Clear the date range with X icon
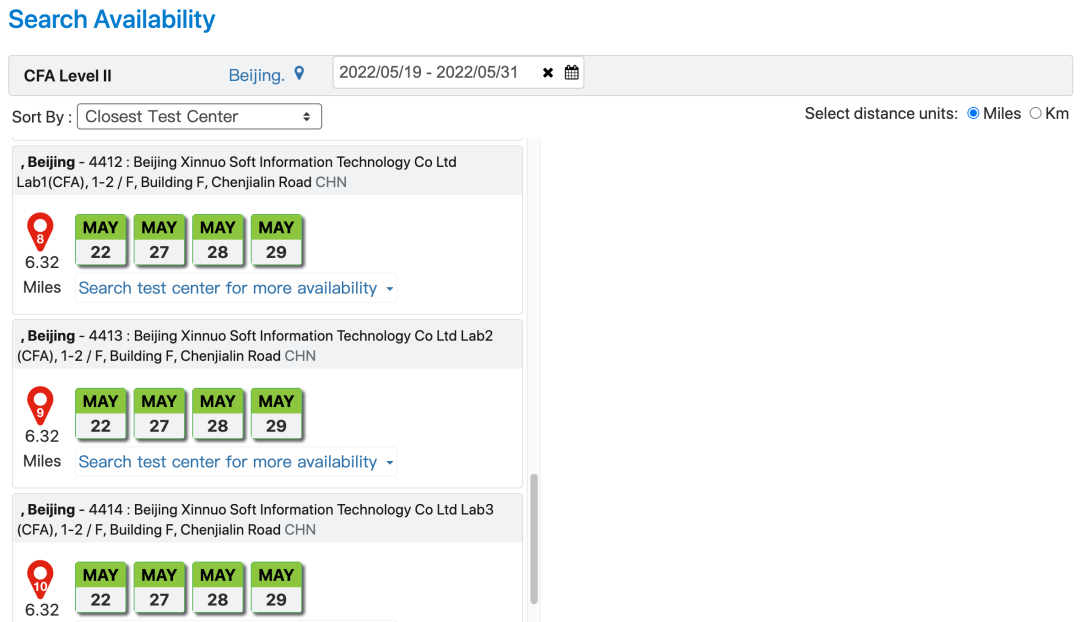Screen dimensions: 1080x622 [x=548, y=73]
